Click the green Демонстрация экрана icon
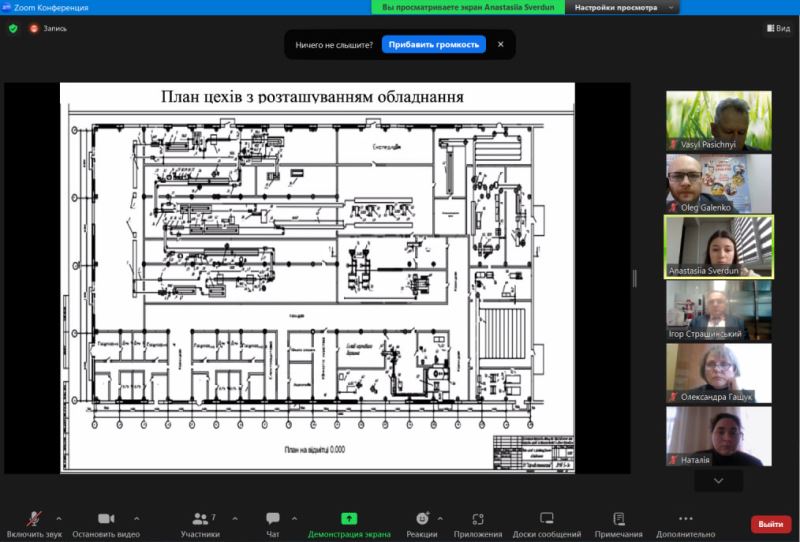 349,519
